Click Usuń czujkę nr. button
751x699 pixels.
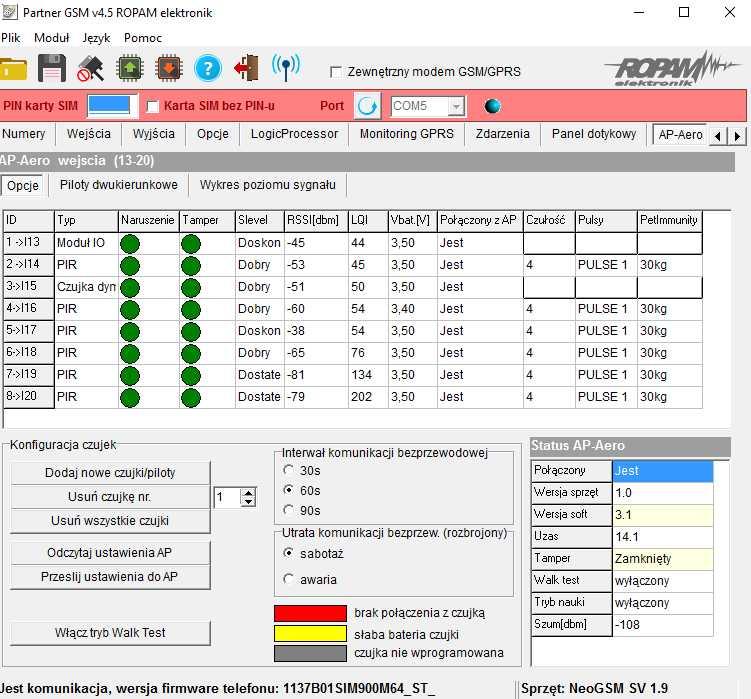110,497
